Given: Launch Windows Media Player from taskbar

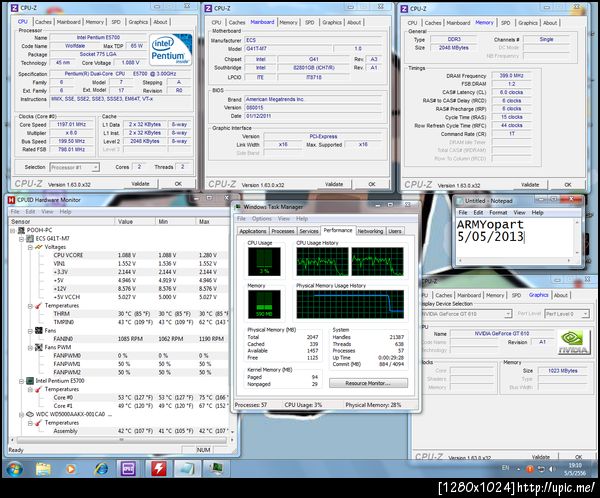Looking at the screenshot, I should click(x=70, y=469).
